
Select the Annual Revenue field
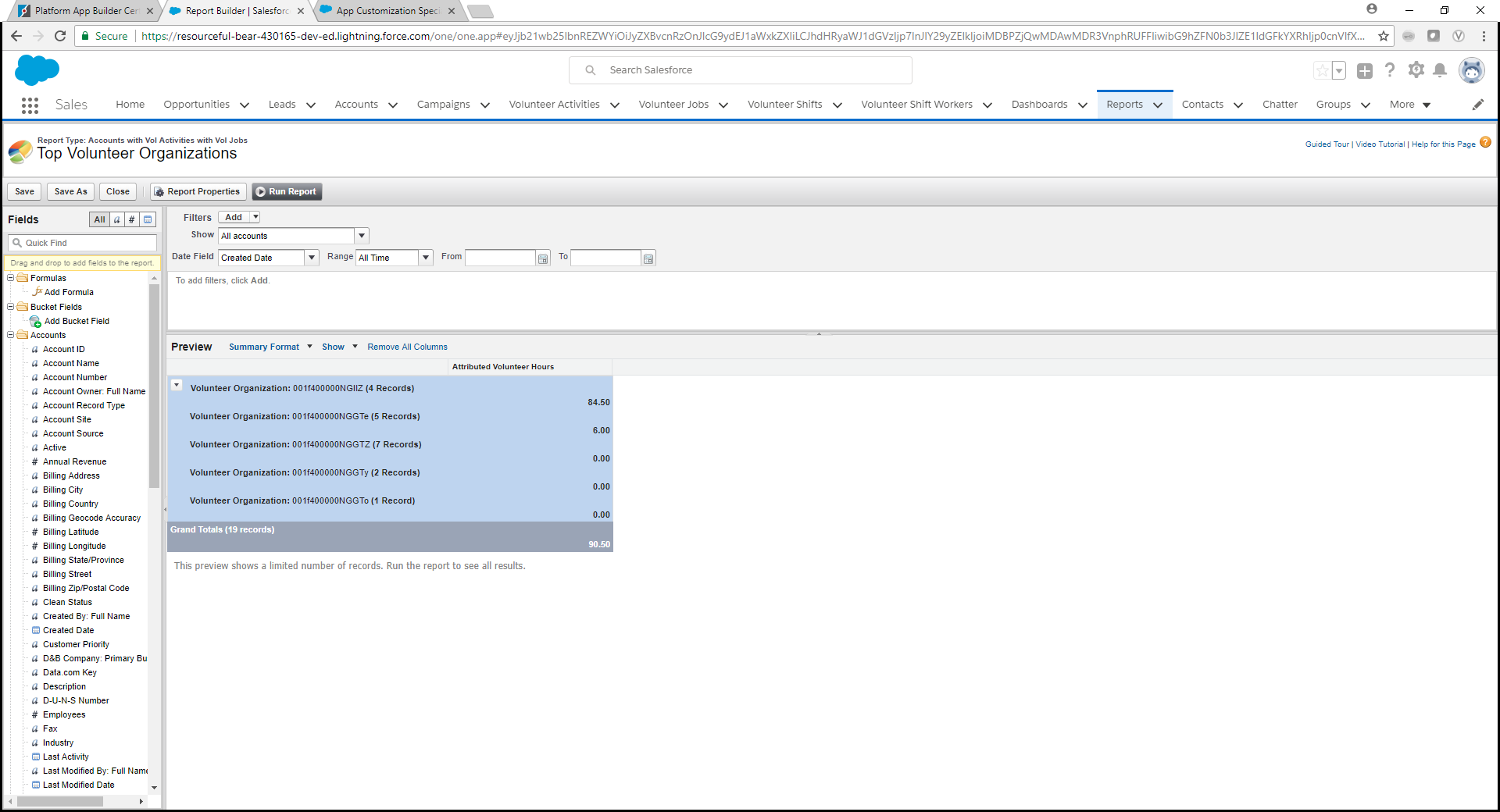click(x=74, y=461)
